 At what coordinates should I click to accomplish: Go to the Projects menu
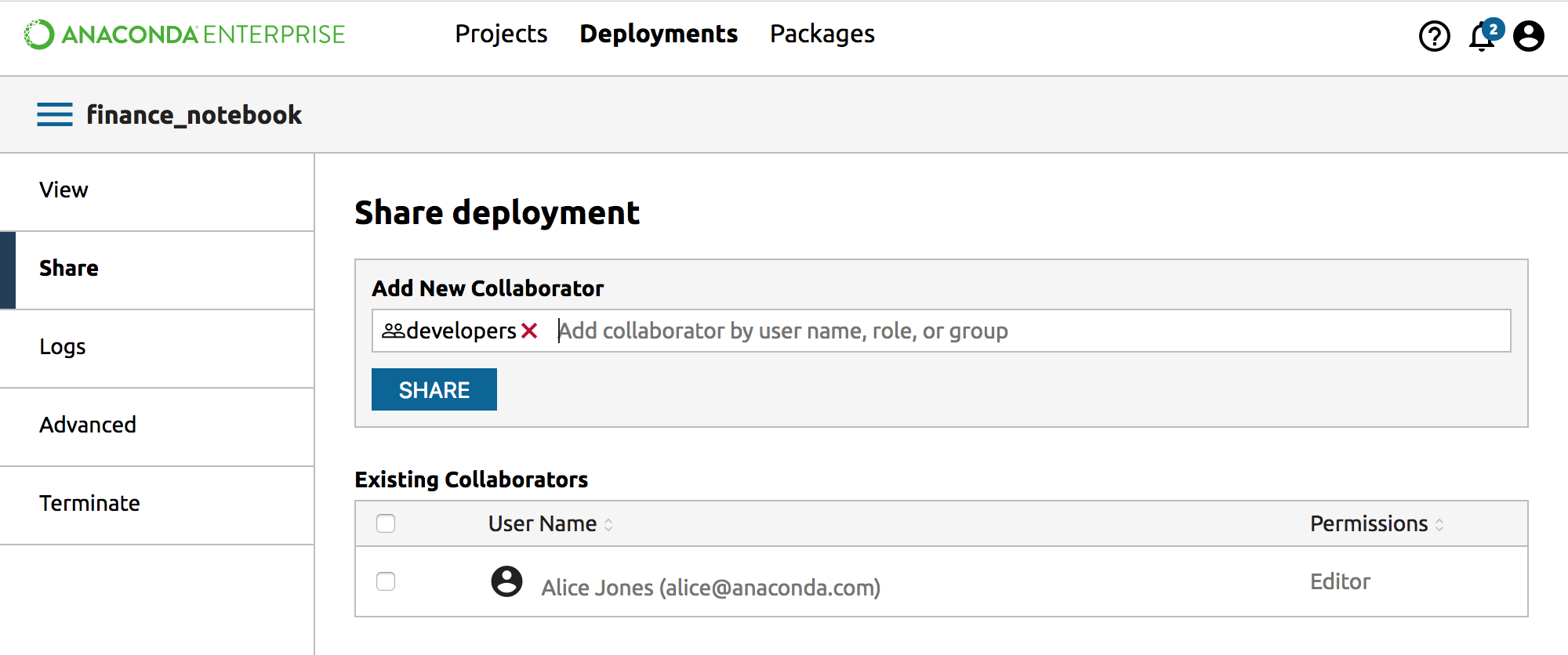(501, 34)
